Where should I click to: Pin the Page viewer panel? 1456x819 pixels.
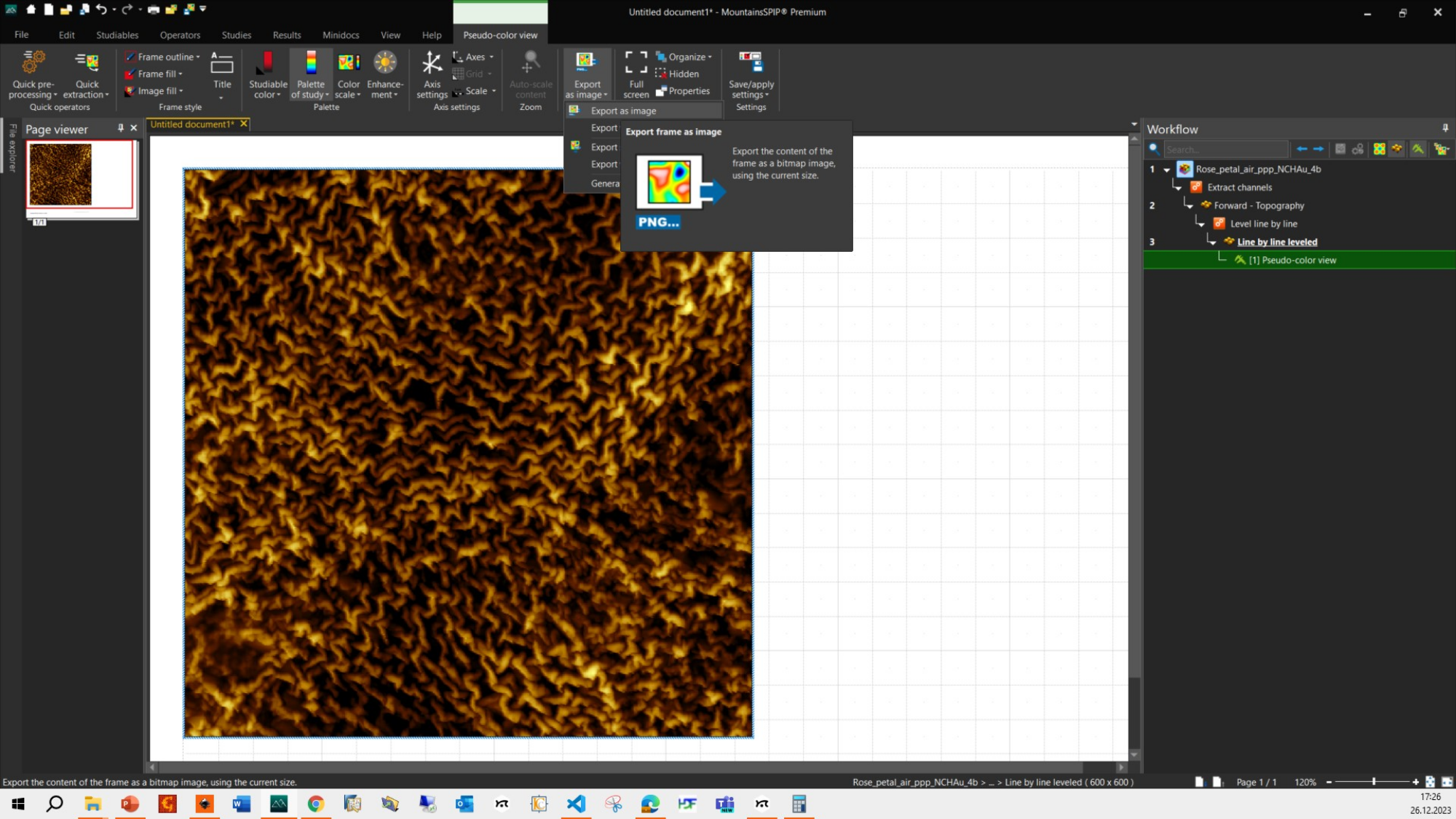click(x=121, y=128)
